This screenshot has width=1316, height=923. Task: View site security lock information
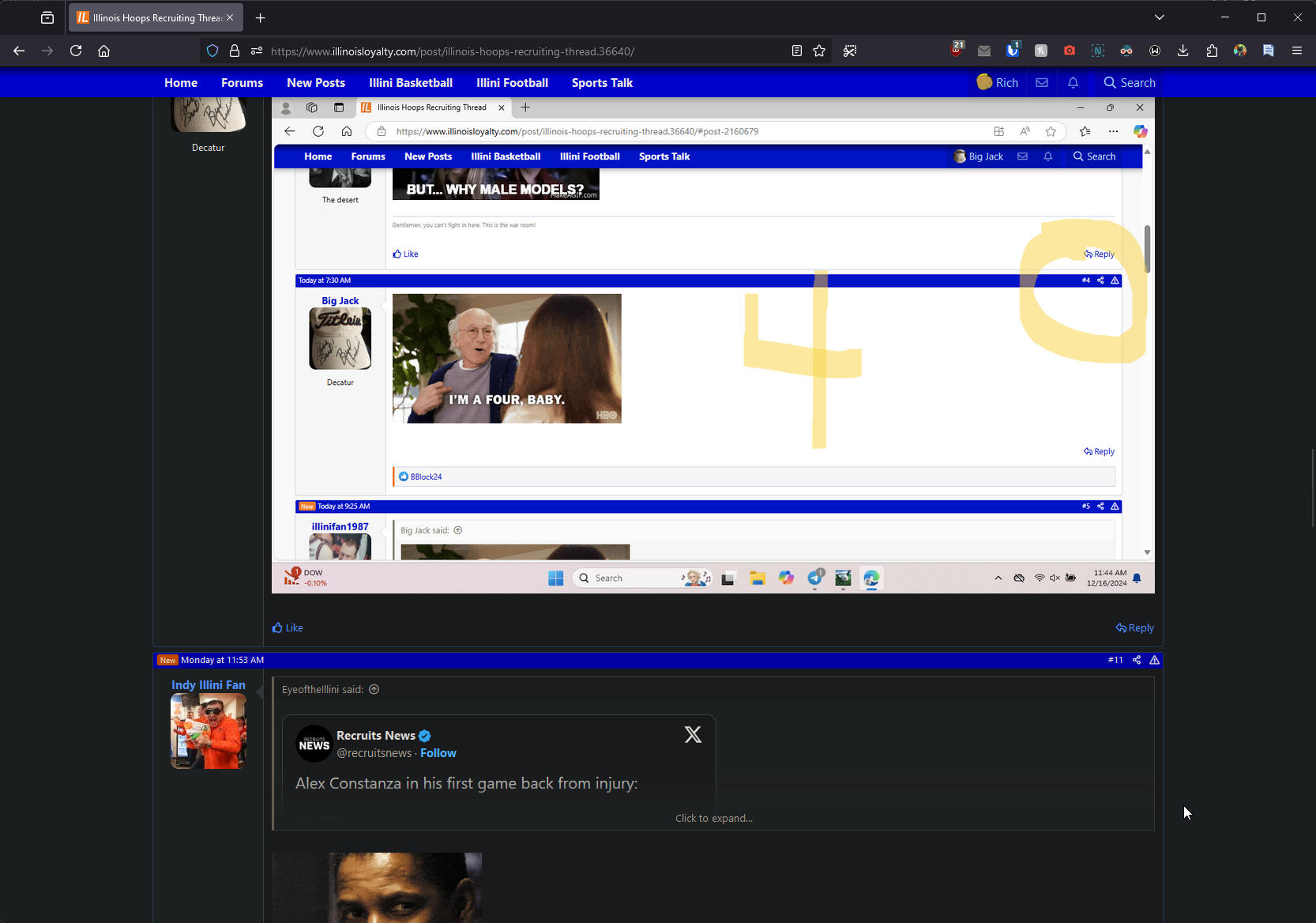235,51
